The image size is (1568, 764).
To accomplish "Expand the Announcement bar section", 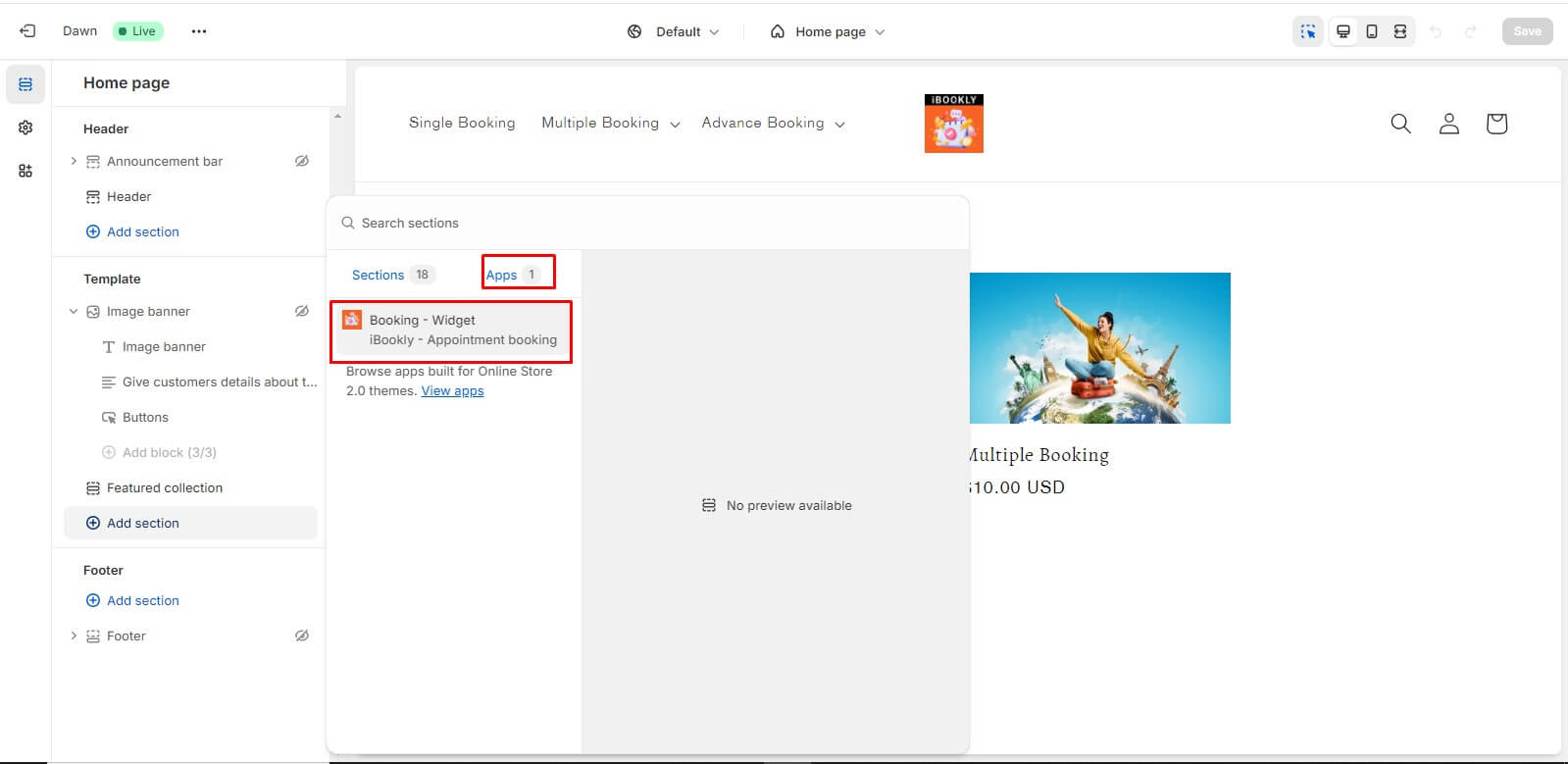I will pyautogui.click(x=74, y=161).
